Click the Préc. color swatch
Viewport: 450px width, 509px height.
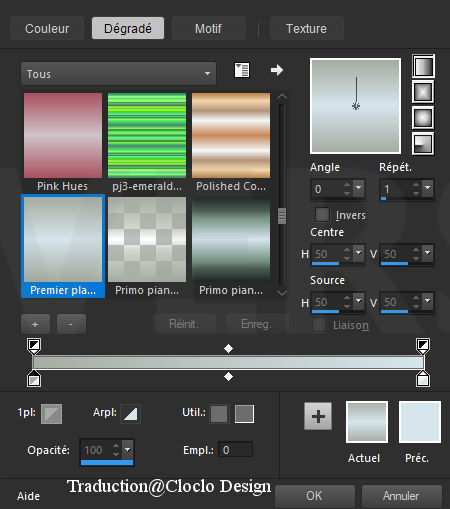[420, 422]
